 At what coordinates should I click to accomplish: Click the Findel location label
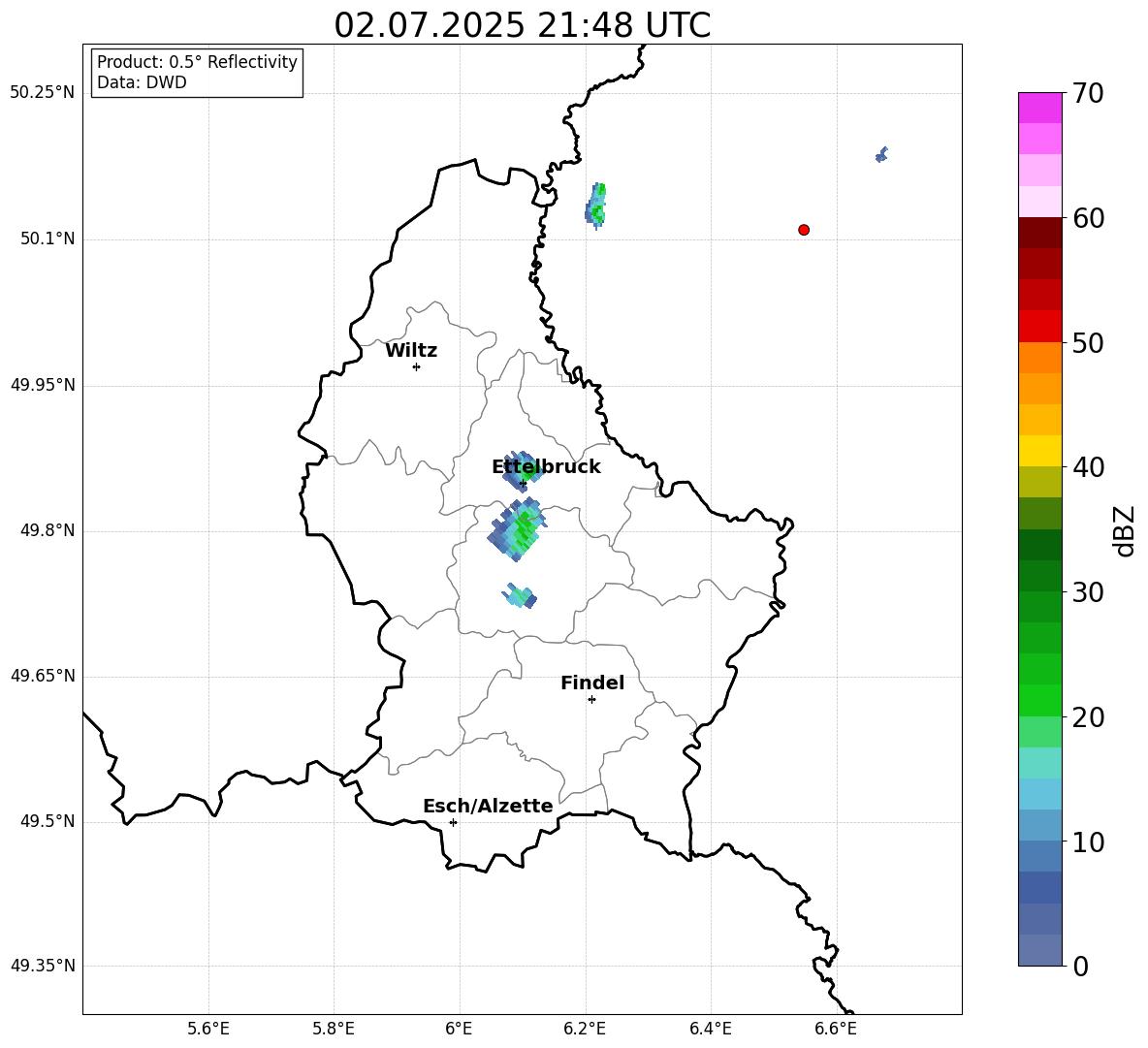tap(592, 683)
